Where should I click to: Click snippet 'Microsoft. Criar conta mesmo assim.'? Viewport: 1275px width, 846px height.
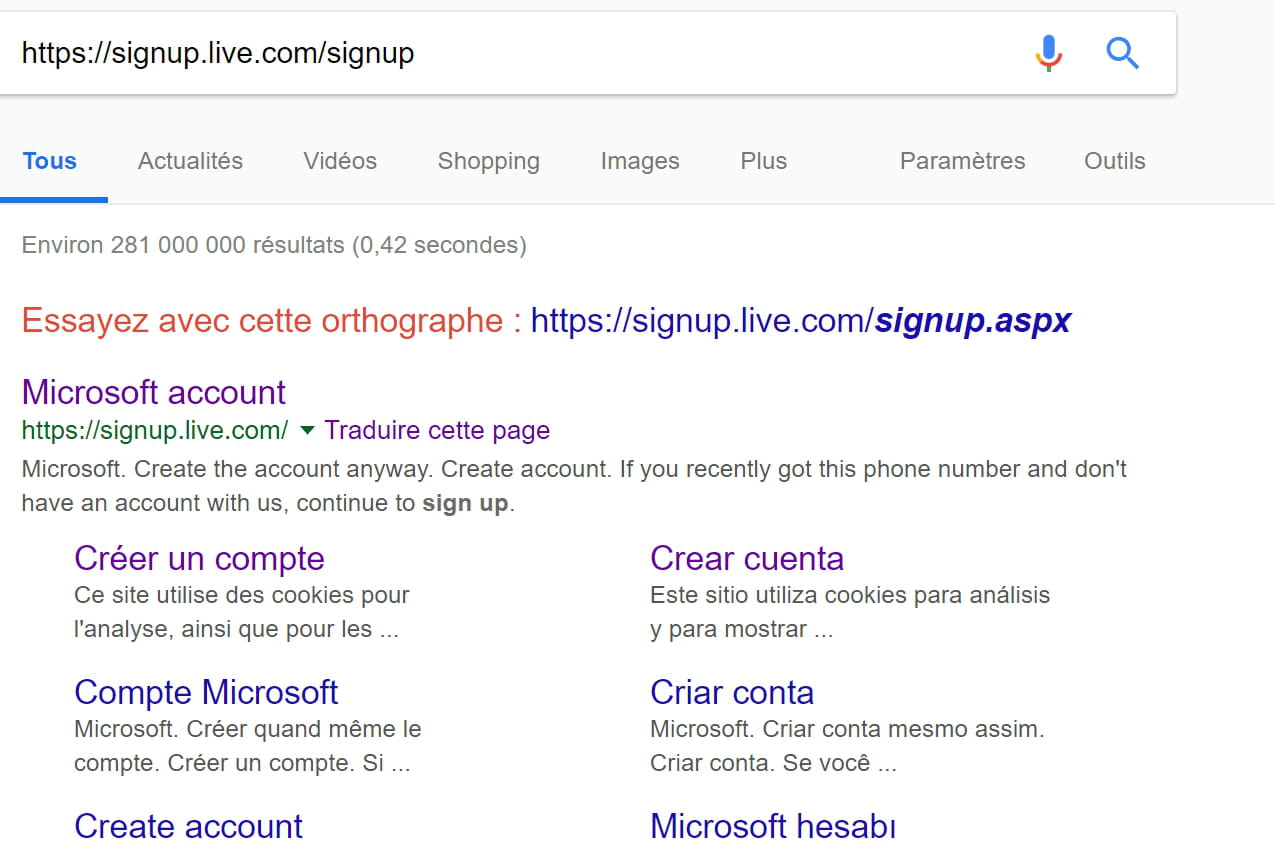(847, 746)
